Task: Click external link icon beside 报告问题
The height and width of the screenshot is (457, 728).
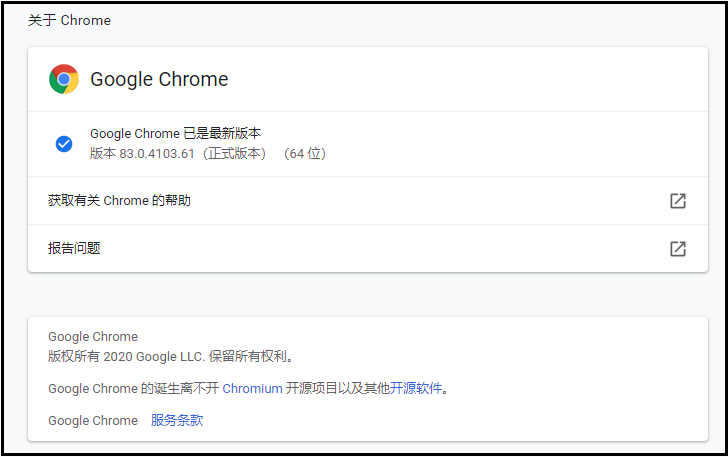Action: click(x=678, y=249)
